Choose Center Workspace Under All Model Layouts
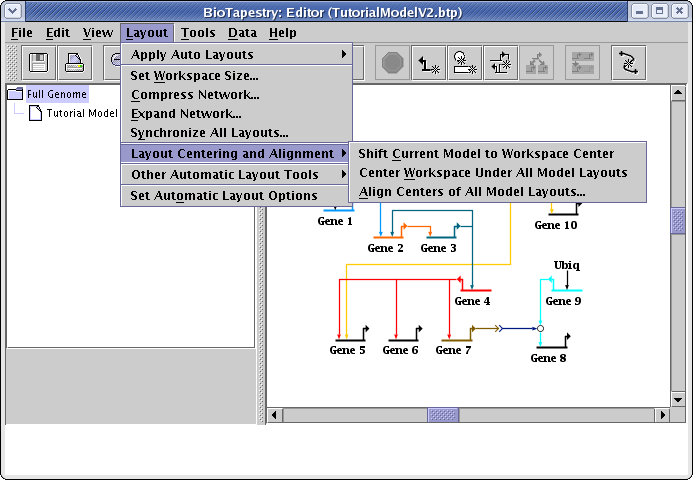Image resolution: width=693 pixels, height=480 pixels. pos(492,173)
